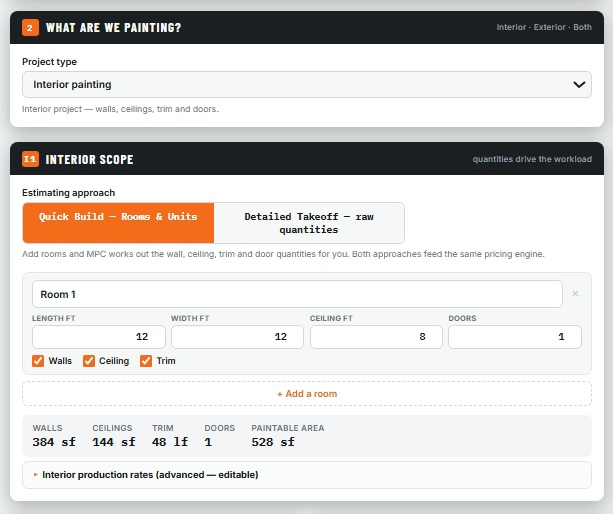Uncheck the Trim checkbox
The height and width of the screenshot is (514, 613).
(x=146, y=361)
